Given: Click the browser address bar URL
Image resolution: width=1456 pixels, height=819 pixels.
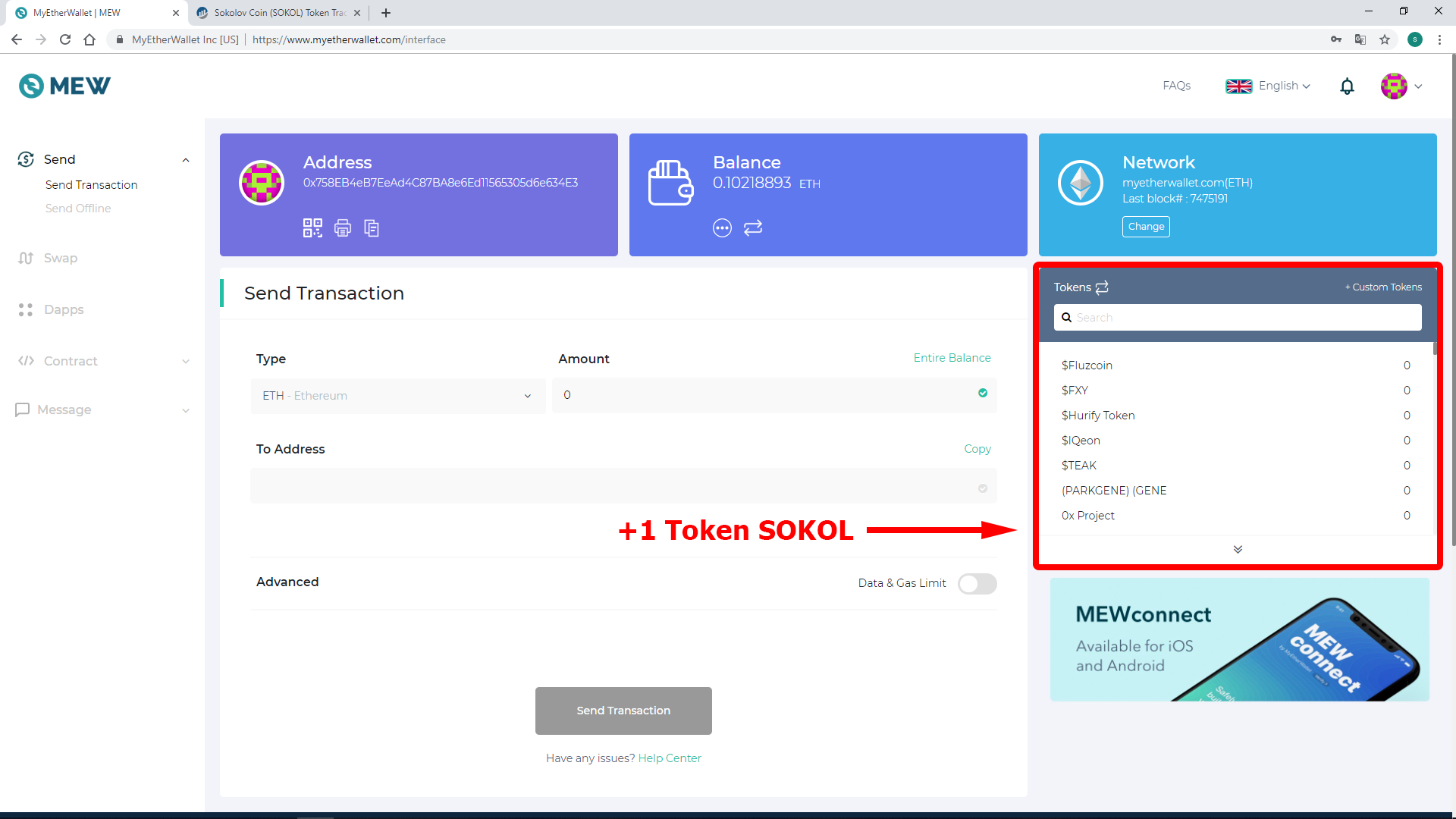Looking at the screenshot, I should tap(349, 39).
